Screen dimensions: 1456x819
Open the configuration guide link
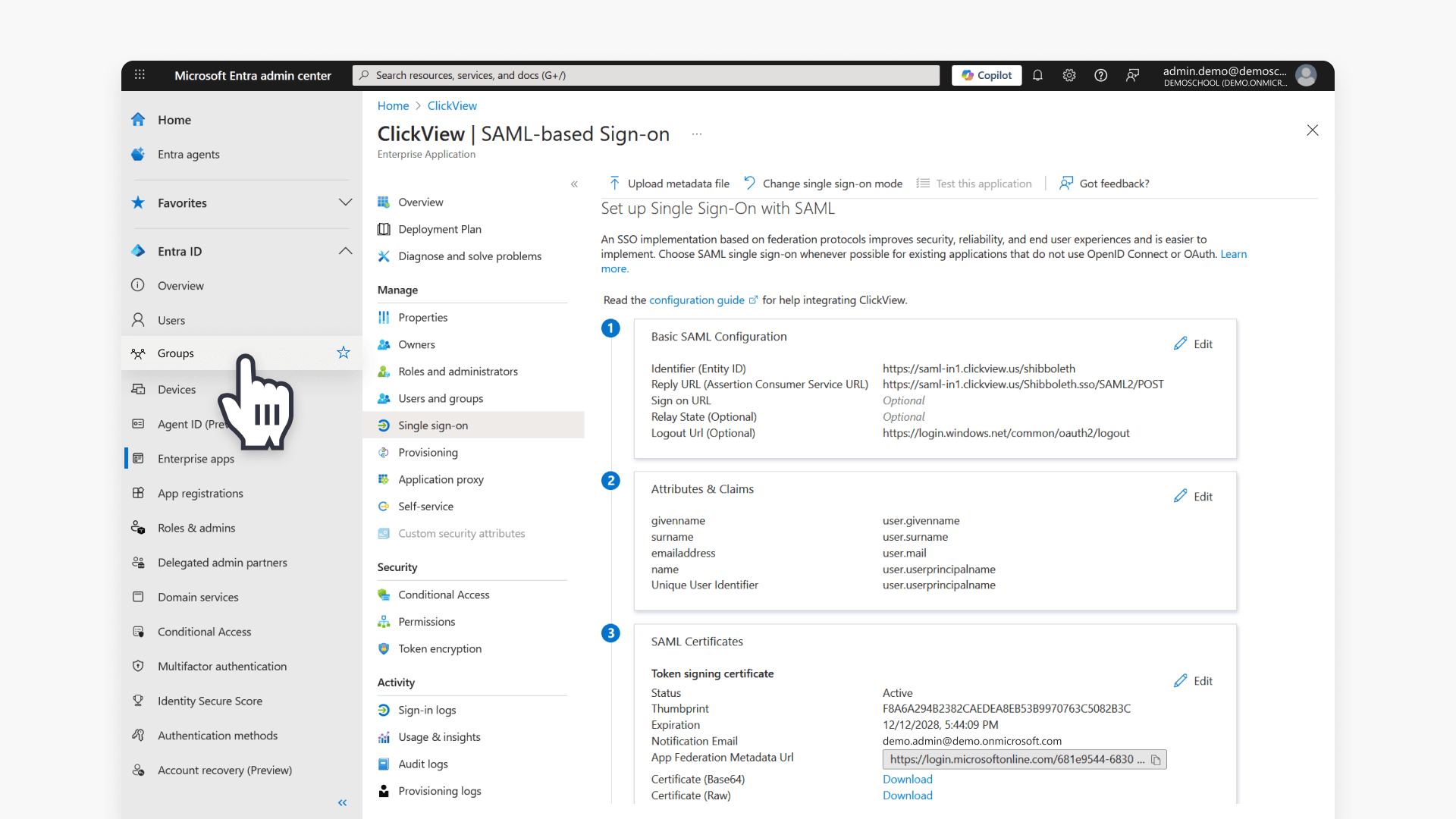click(x=698, y=300)
